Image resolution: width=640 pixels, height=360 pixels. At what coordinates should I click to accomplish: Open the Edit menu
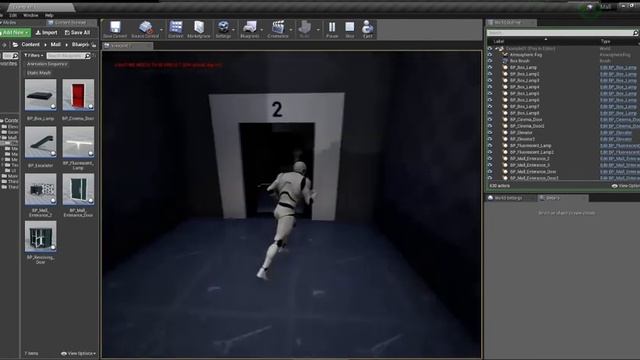click(13, 15)
